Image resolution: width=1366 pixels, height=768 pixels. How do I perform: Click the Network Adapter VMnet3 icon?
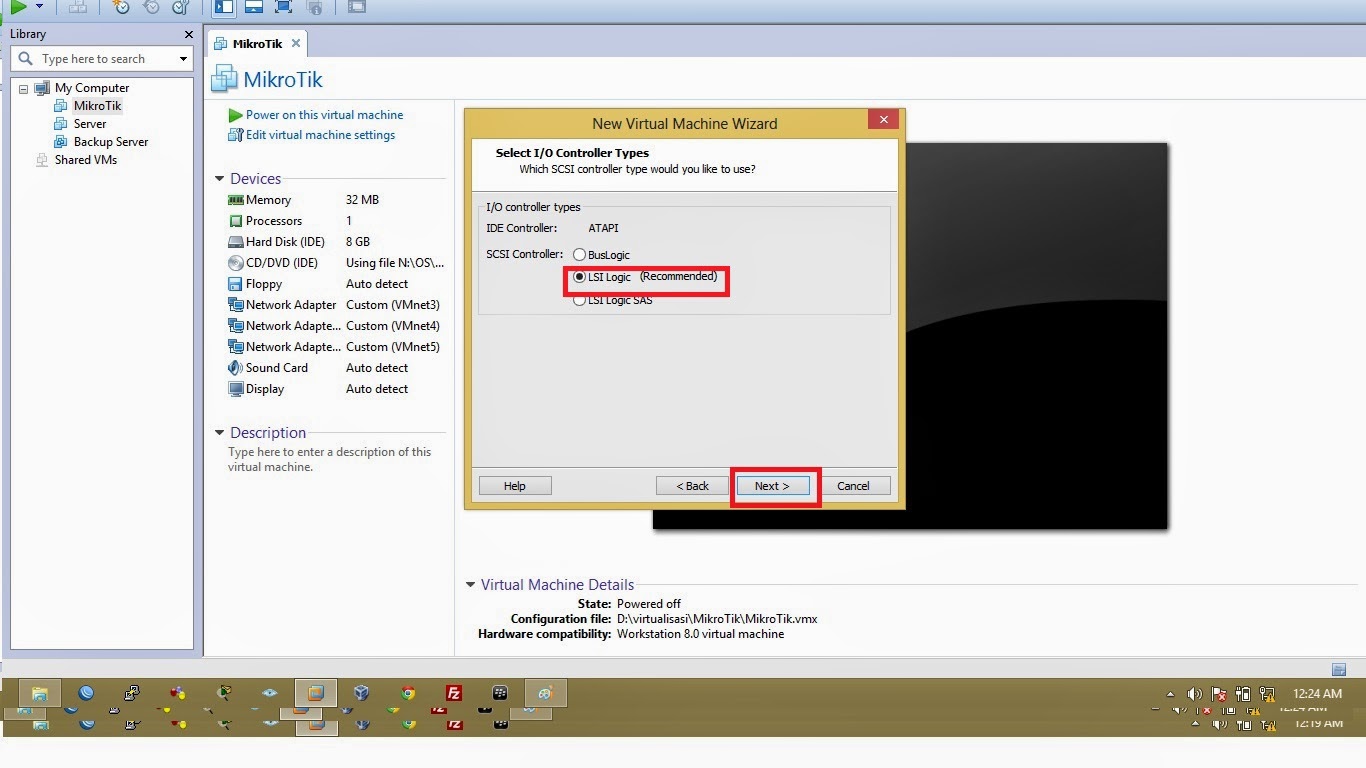coord(236,305)
